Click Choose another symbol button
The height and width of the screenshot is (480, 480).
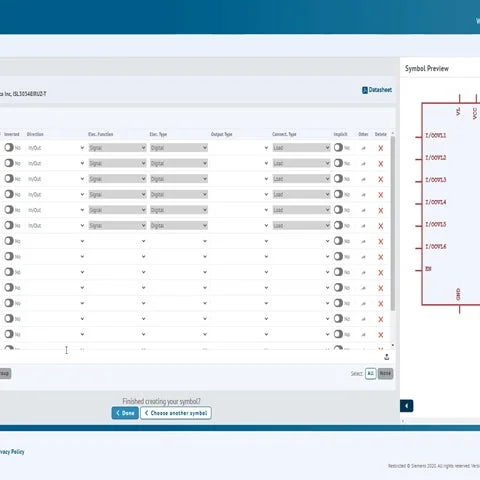176,413
